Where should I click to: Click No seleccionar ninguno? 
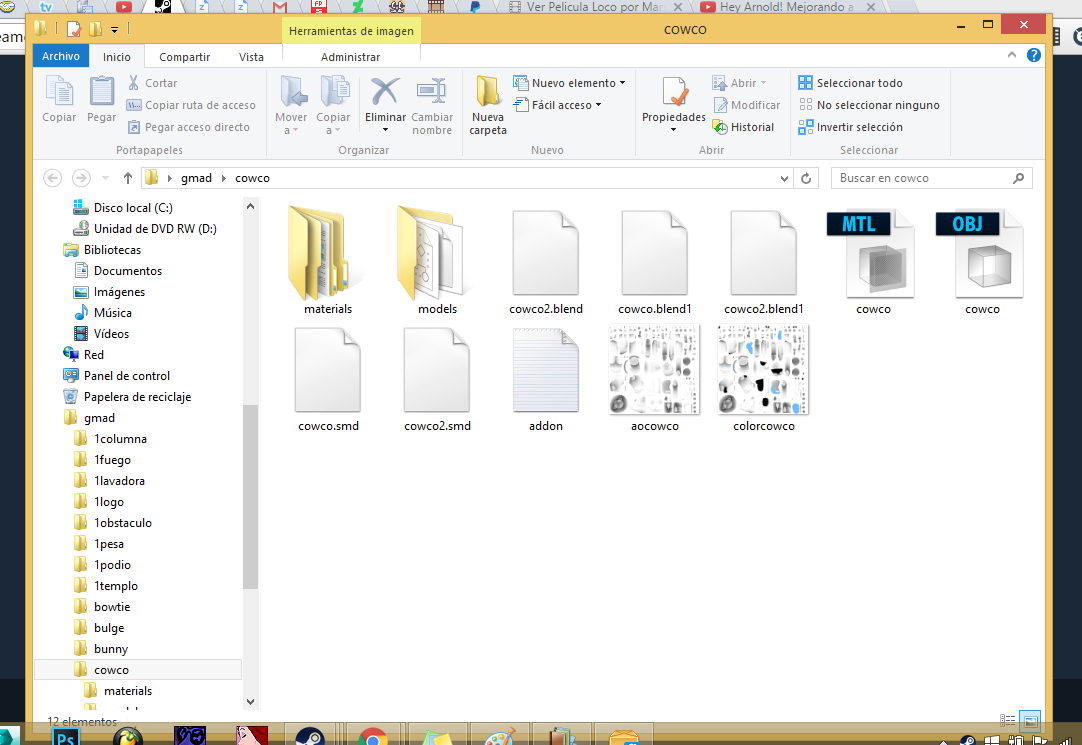869,105
